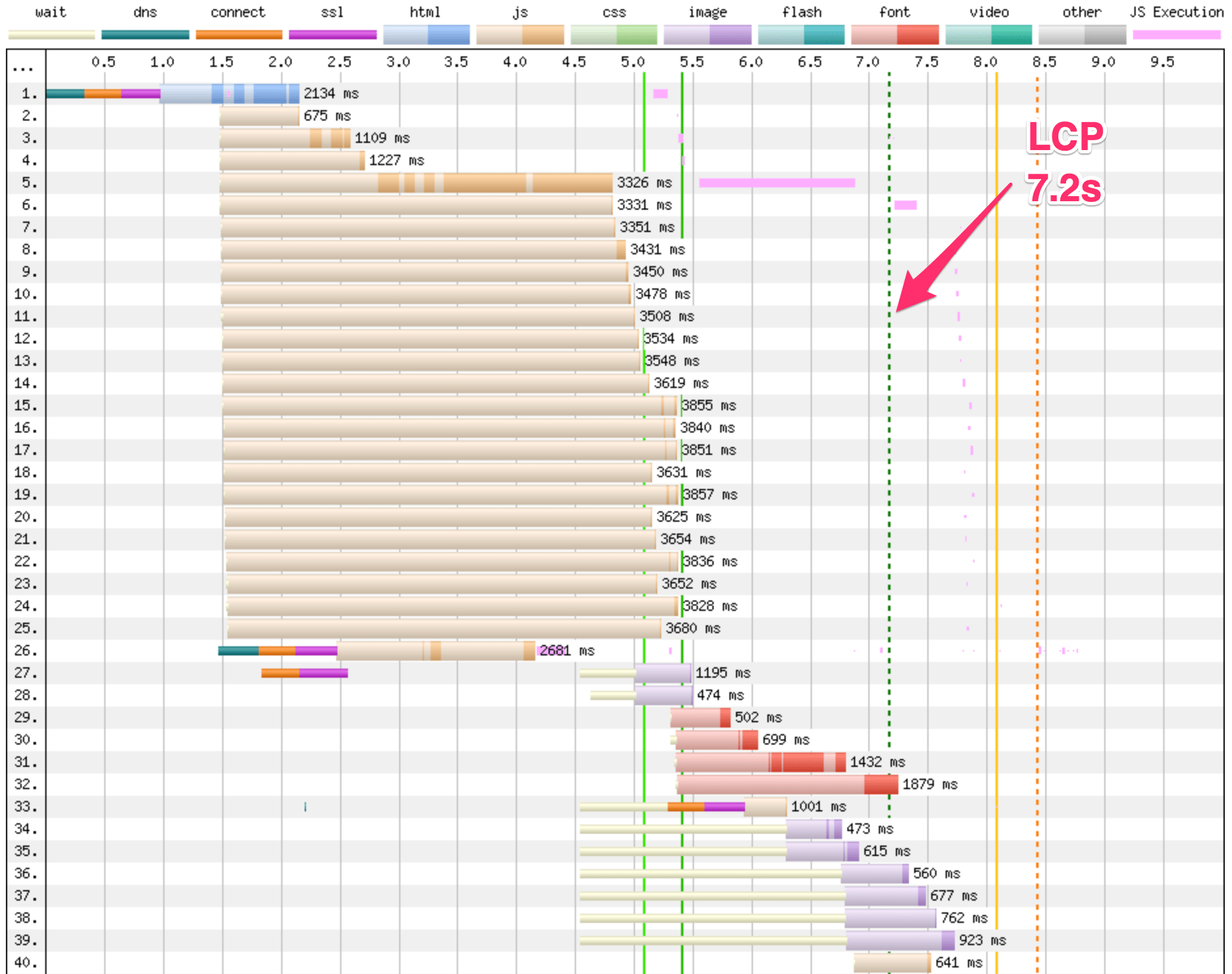Click the wait legend color swatch
The image size is (1232, 974).
click(x=51, y=35)
